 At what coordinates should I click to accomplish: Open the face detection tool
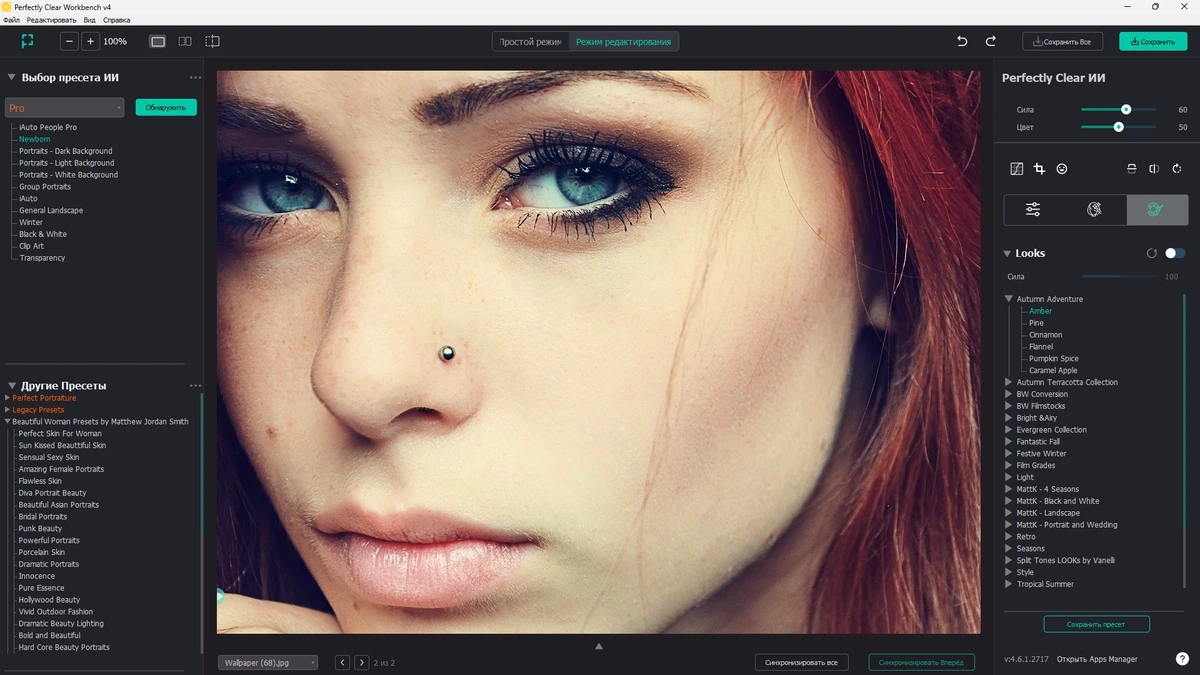tap(1062, 169)
